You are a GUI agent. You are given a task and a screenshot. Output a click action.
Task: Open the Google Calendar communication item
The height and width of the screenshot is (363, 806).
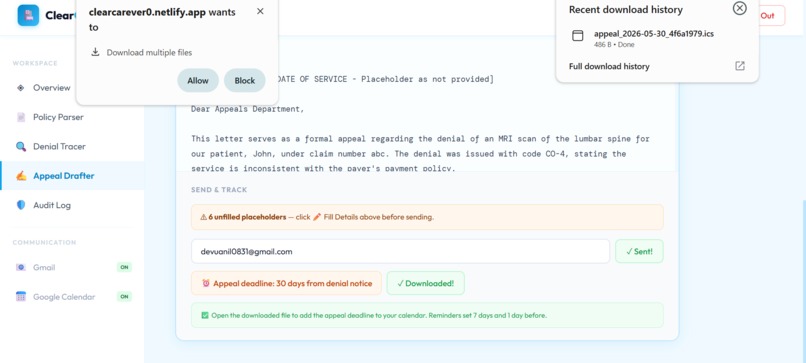(x=72, y=297)
